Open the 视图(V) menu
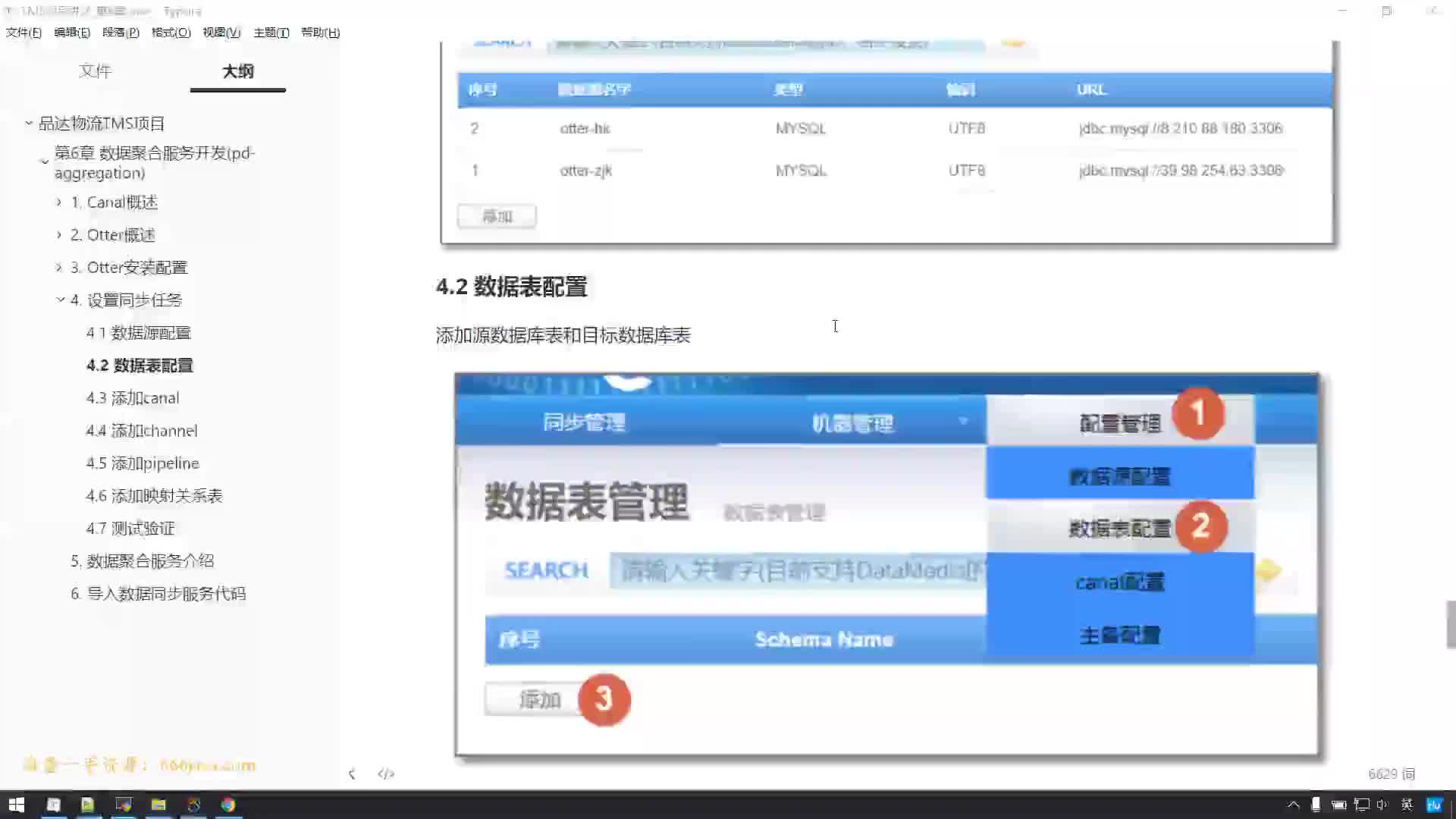Viewport: 1456px width, 819px height. coord(221,33)
